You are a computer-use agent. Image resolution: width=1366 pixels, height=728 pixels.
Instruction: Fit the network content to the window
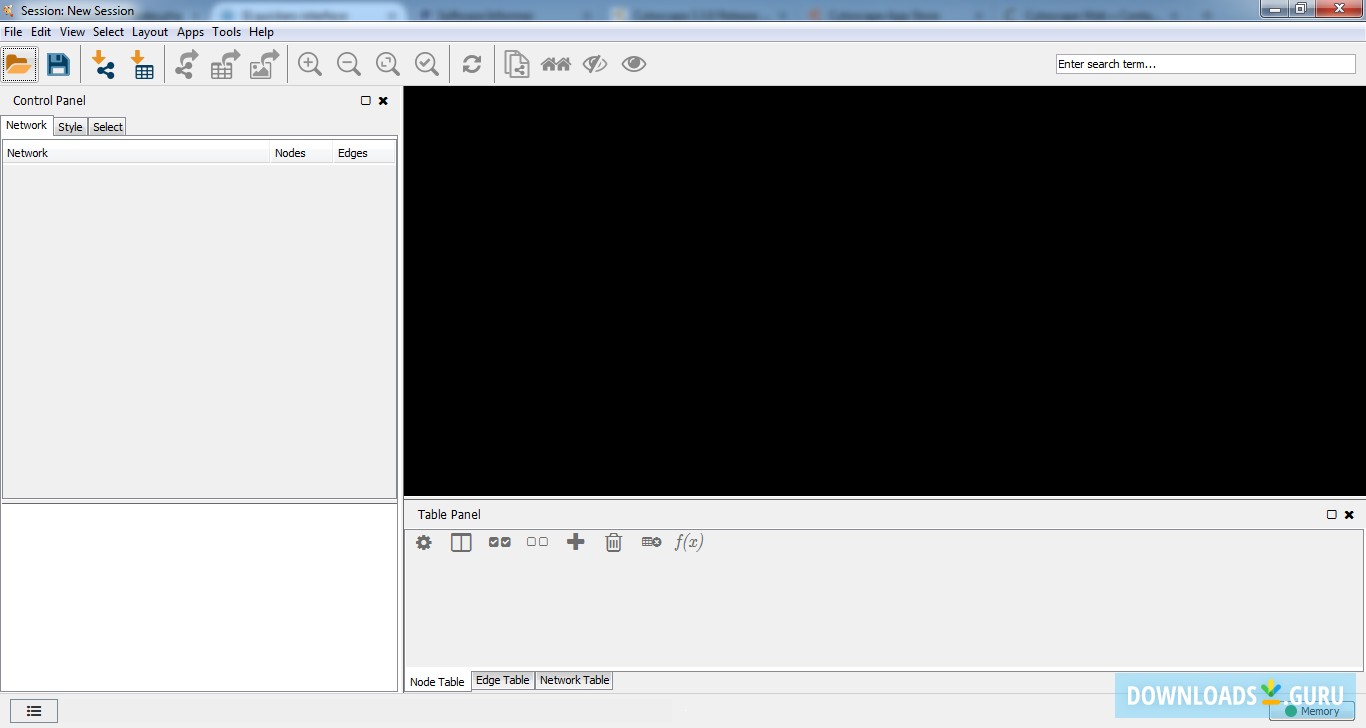tap(388, 64)
